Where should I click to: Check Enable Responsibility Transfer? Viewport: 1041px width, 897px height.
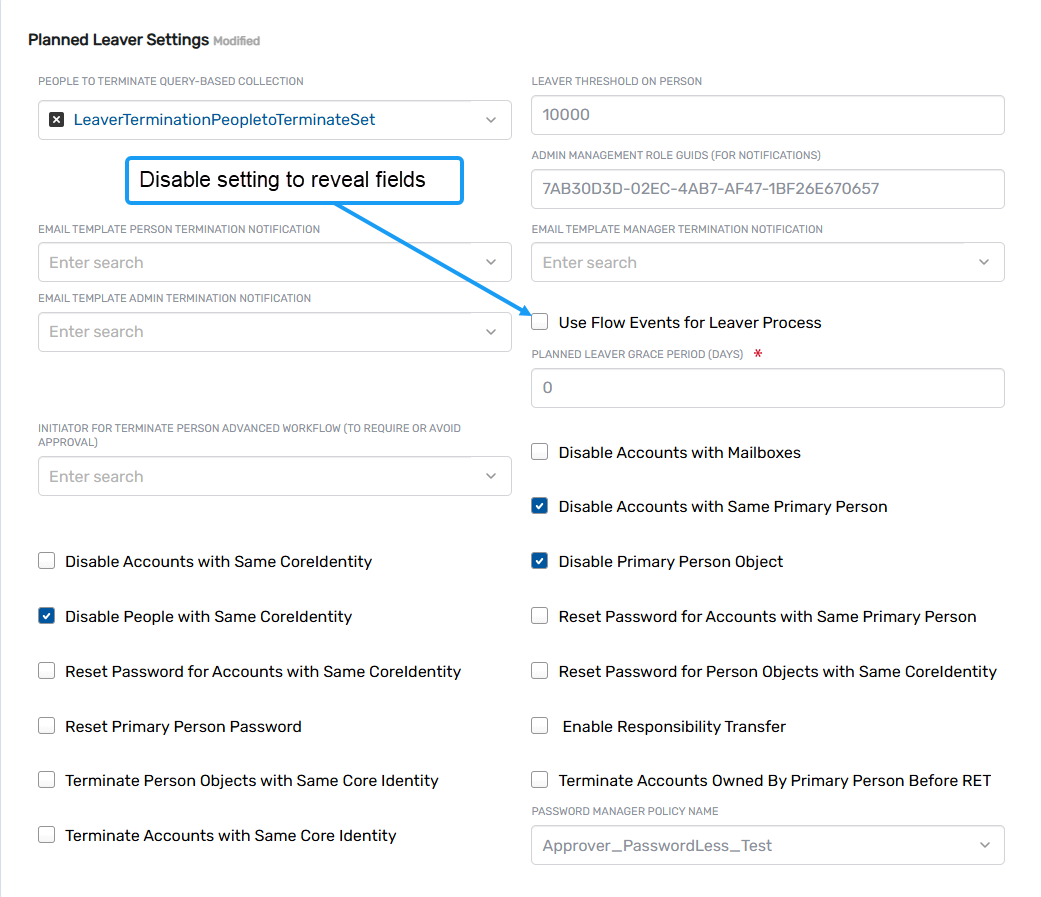[539, 726]
